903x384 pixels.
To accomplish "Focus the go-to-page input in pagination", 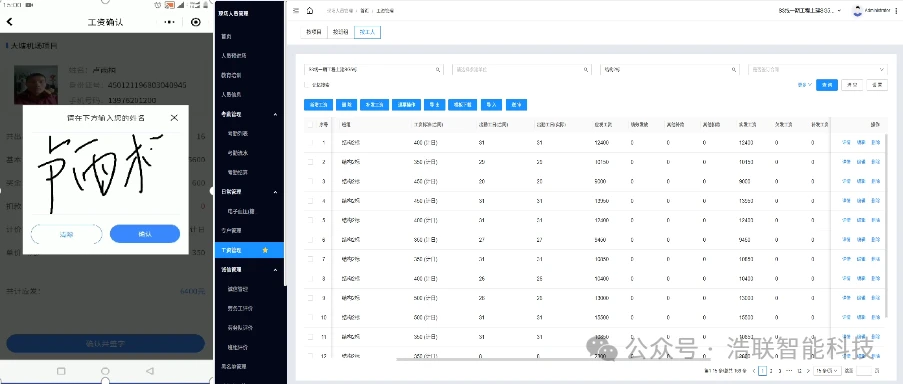I will point(865,371).
